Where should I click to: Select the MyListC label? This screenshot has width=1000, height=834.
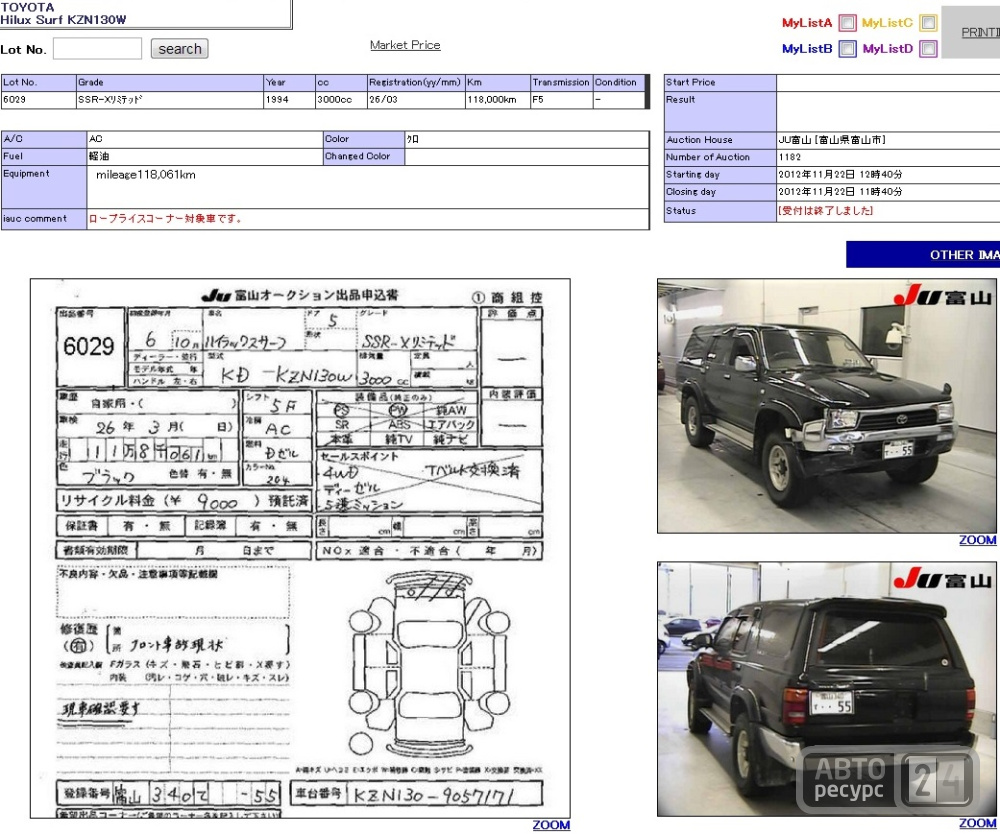pos(887,23)
